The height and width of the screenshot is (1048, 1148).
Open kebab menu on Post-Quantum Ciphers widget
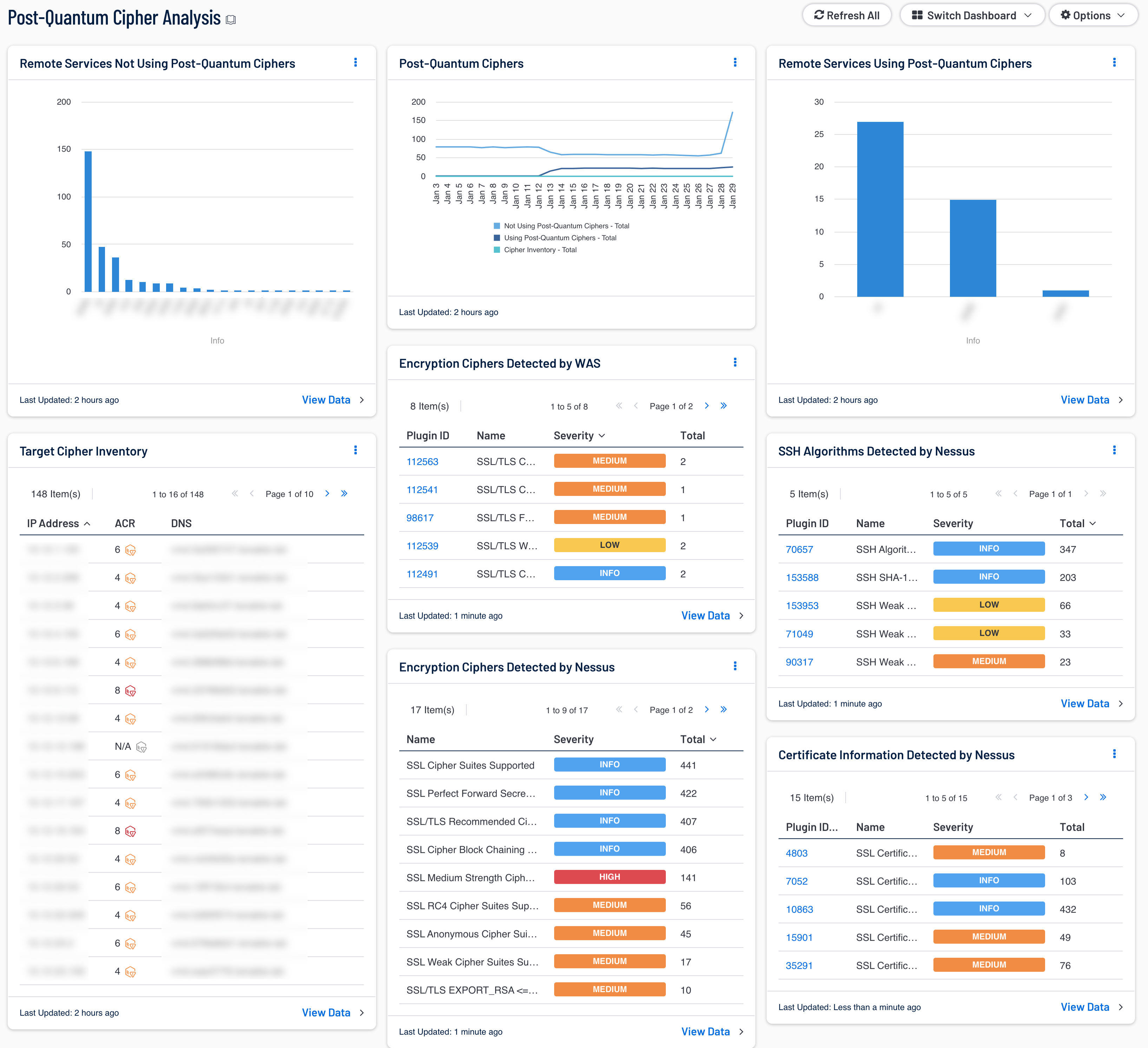pyautogui.click(x=735, y=63)
